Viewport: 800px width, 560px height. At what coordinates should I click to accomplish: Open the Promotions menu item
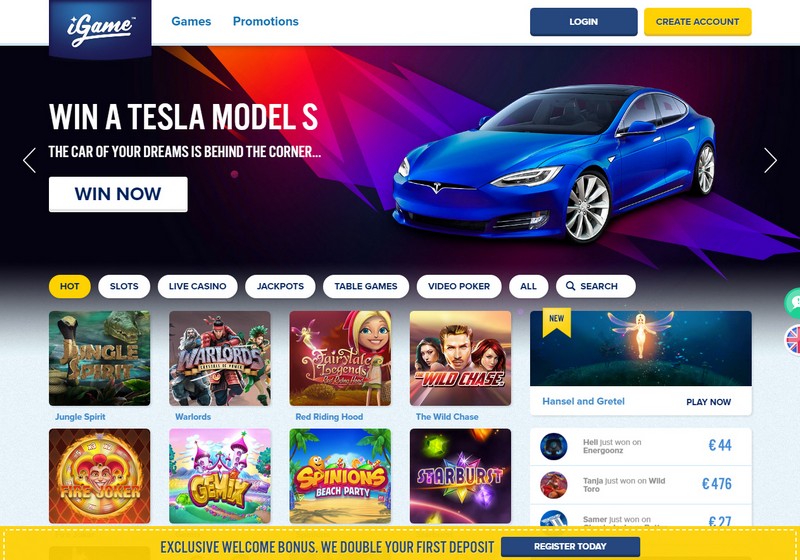(x=266, y=21)
